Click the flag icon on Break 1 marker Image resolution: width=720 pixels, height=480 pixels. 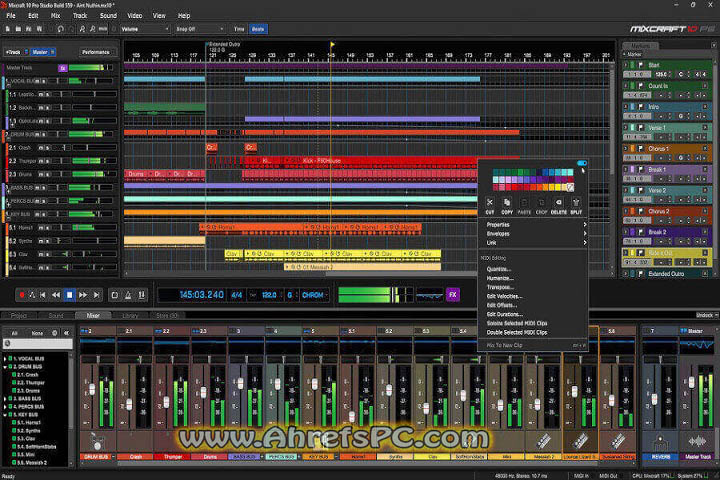tap(641, 169)
